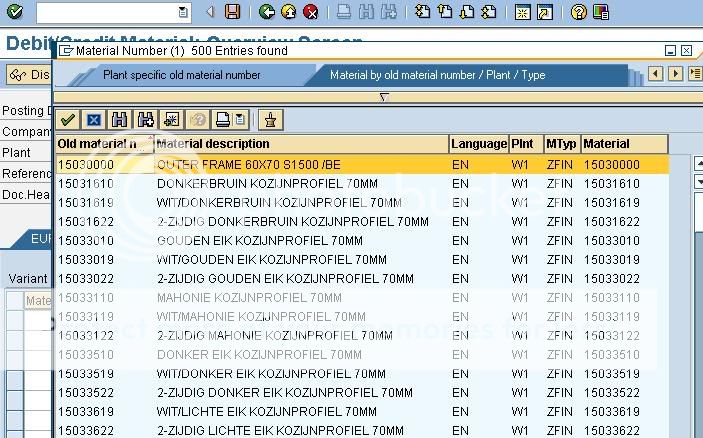703x438 pixels.
Task: Click the red Cancel icon in top toolbar
Action: coord(311,12)
